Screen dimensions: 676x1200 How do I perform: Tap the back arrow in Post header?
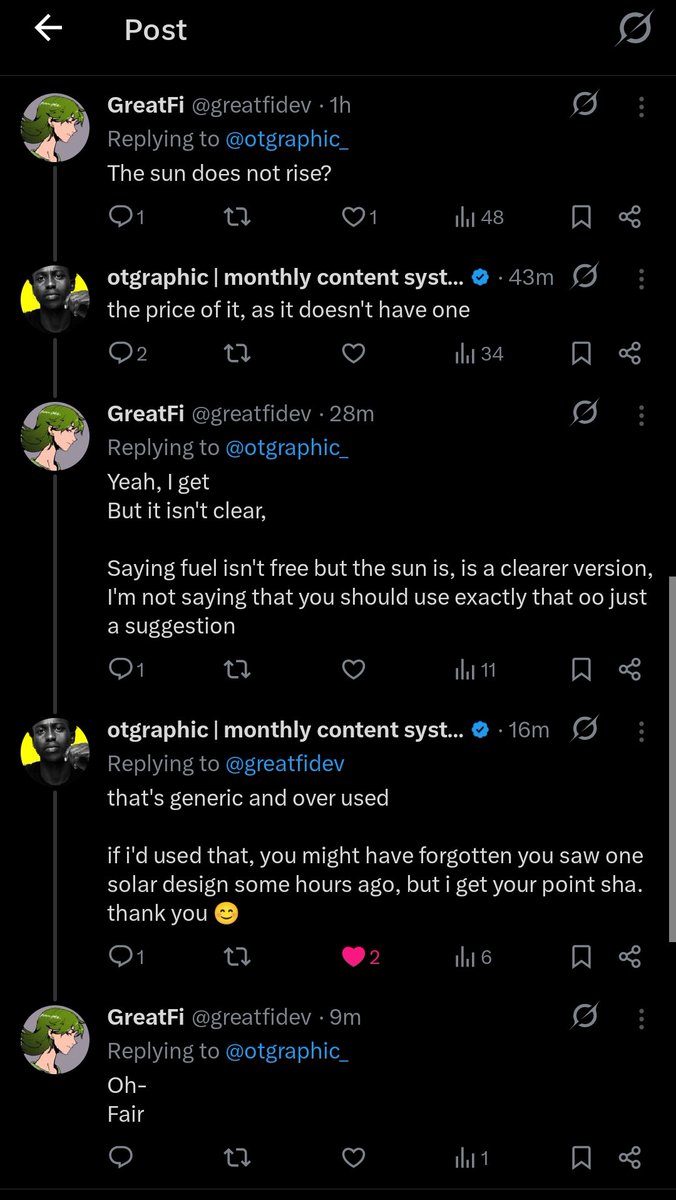pos(49,29)
